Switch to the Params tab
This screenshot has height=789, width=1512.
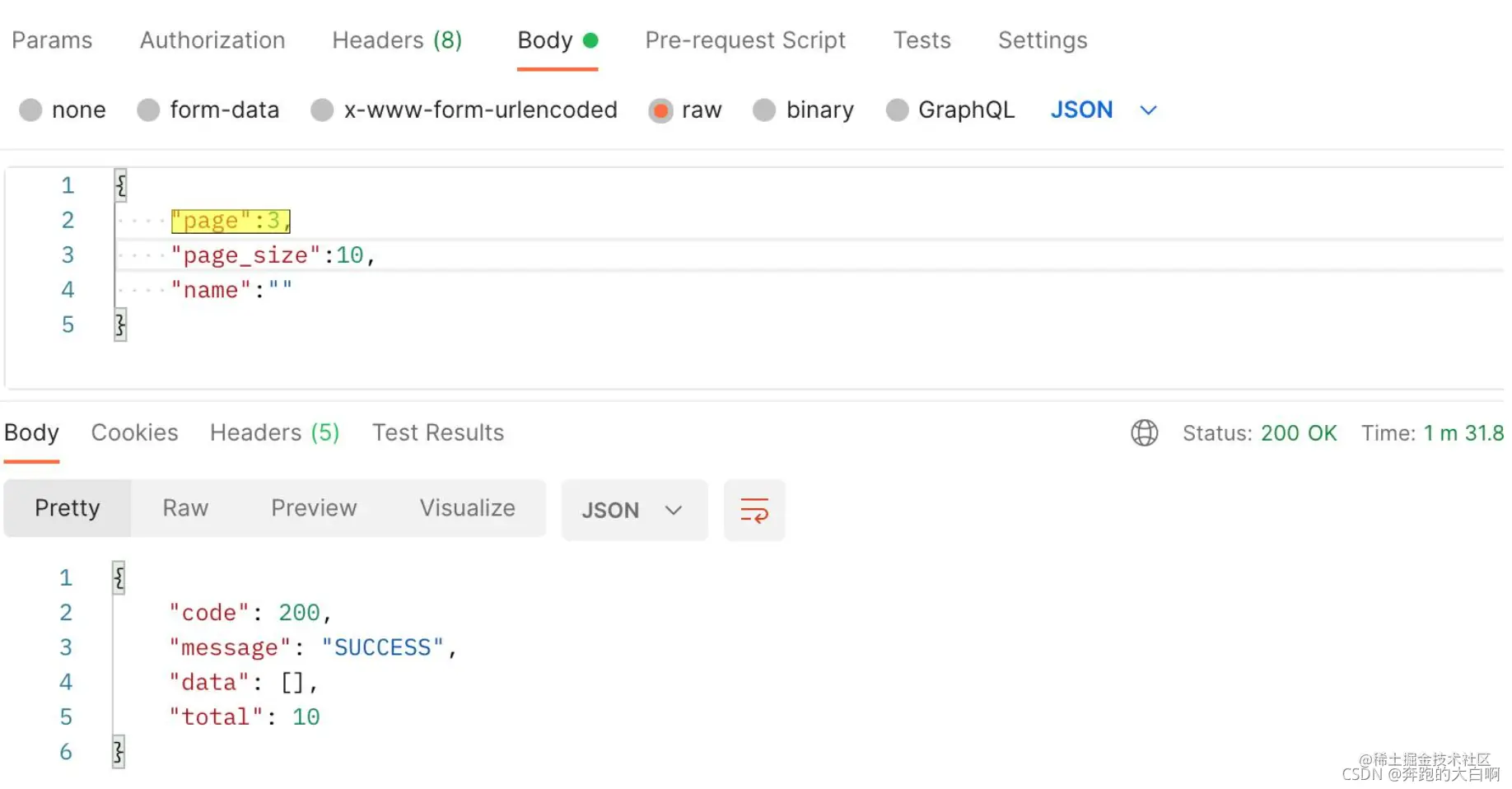(x=52, y=40)
